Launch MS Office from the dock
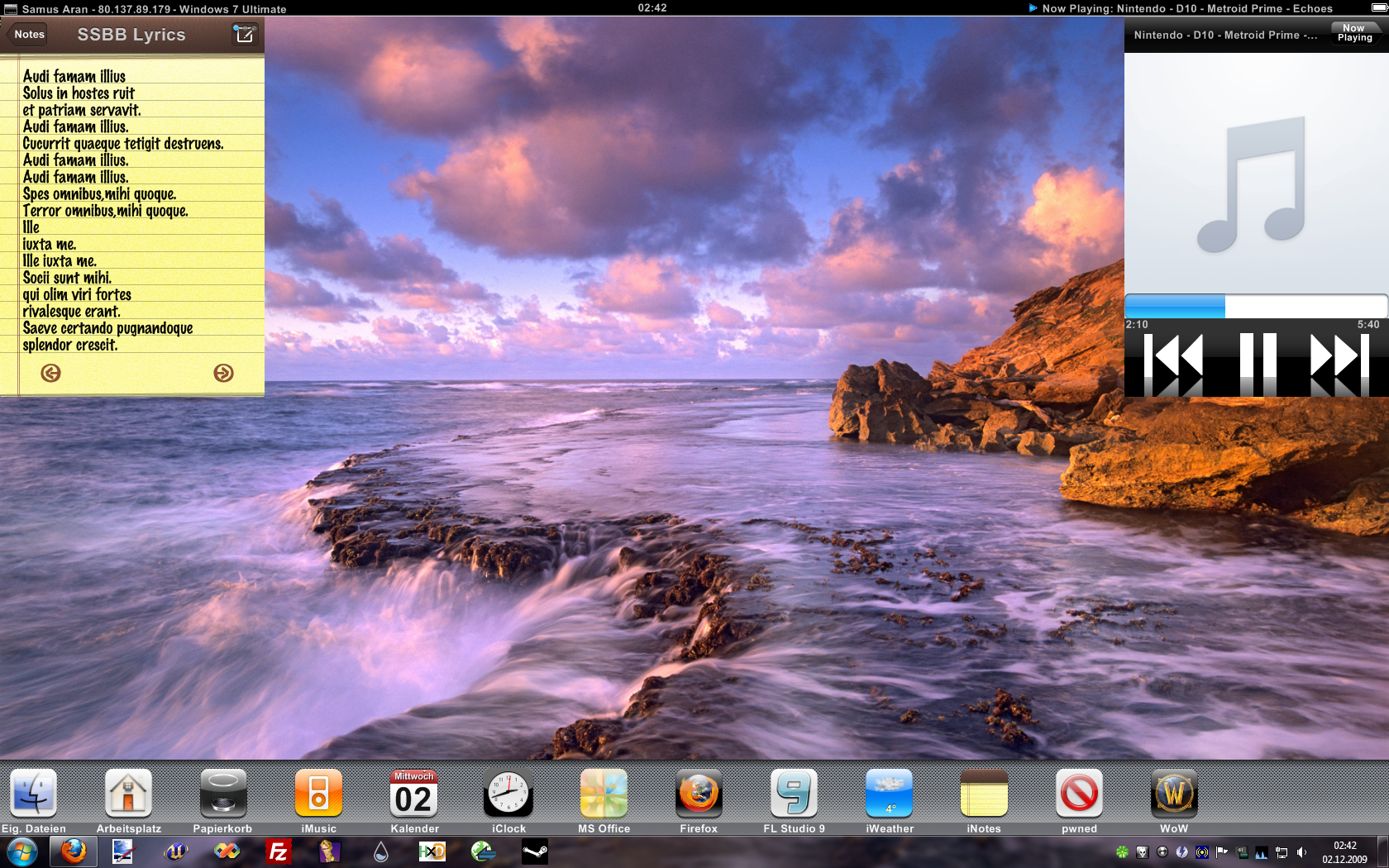 [x=604, y=793]
